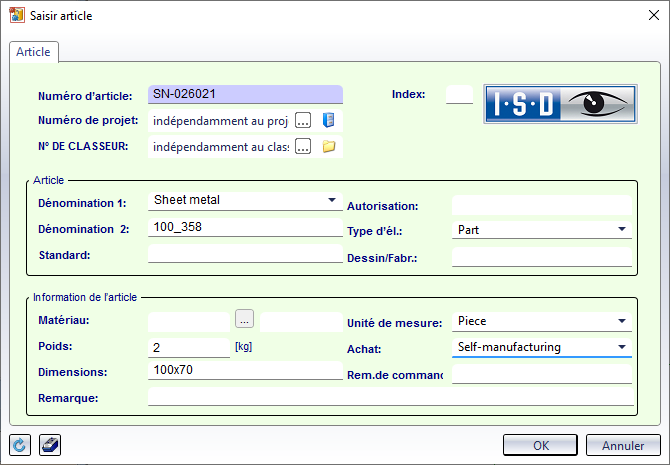
Task: Select the Article tab
Action: (x=34, y=52)
